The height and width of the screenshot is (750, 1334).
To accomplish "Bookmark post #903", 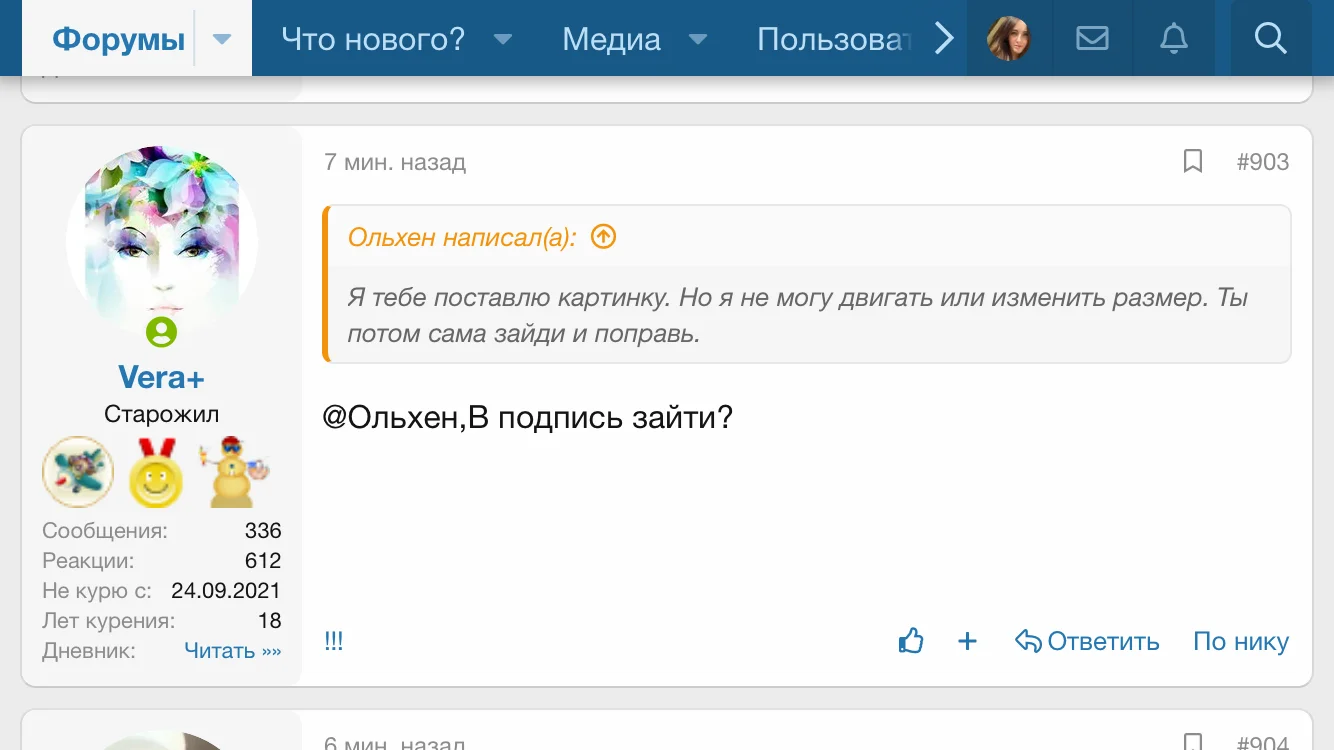I will coord(1192,161).
